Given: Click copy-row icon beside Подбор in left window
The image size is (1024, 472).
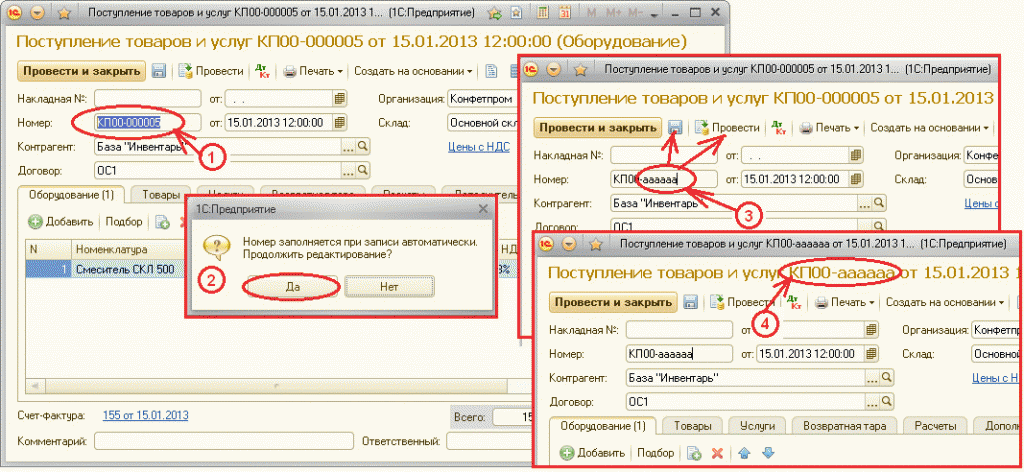Looking at the screenshot, I should (x=163, y=222).
